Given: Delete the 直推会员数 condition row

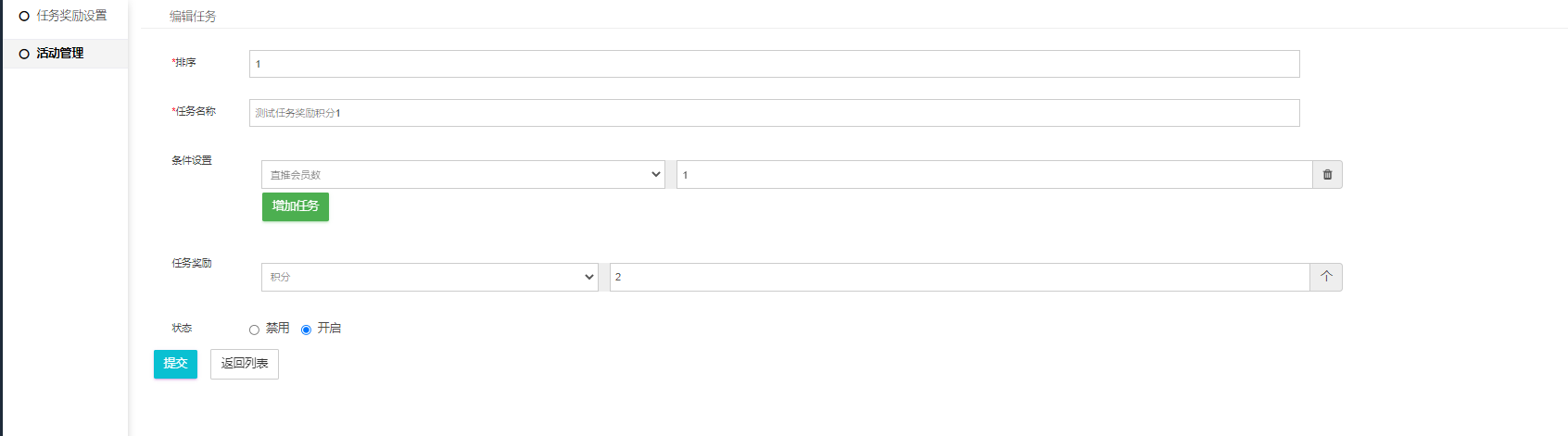Looking at the screenshot, I should (1327, 175).
